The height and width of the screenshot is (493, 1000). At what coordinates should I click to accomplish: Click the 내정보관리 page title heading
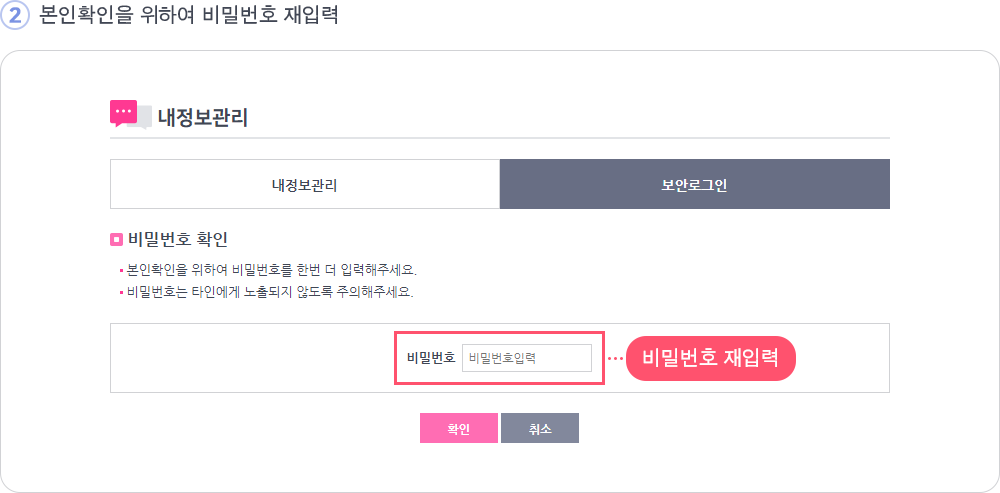click(x=203, y=119)
